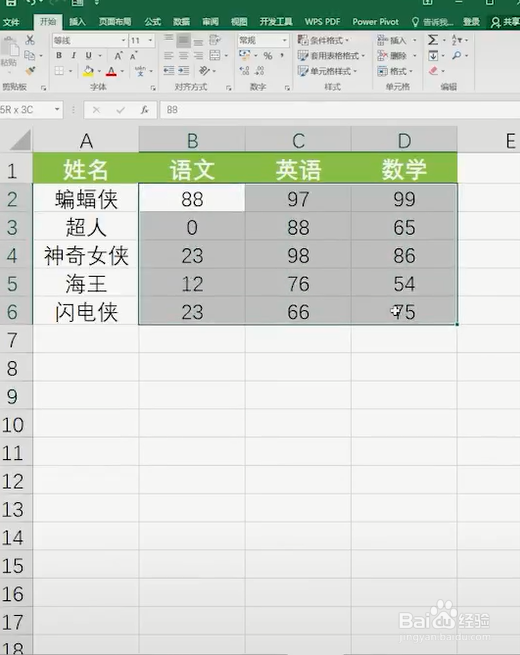The height and width of the screenshot is (655, 520).
Task: Center cell text horizontally
Action: [x=183, y=56]
